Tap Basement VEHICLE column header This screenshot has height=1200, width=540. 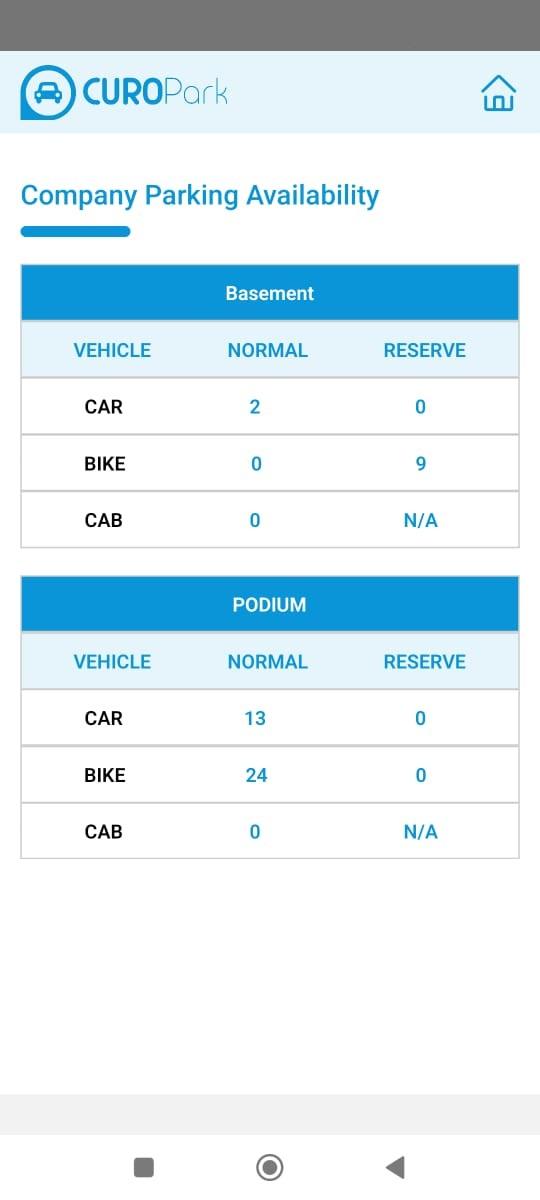(112, 350)
